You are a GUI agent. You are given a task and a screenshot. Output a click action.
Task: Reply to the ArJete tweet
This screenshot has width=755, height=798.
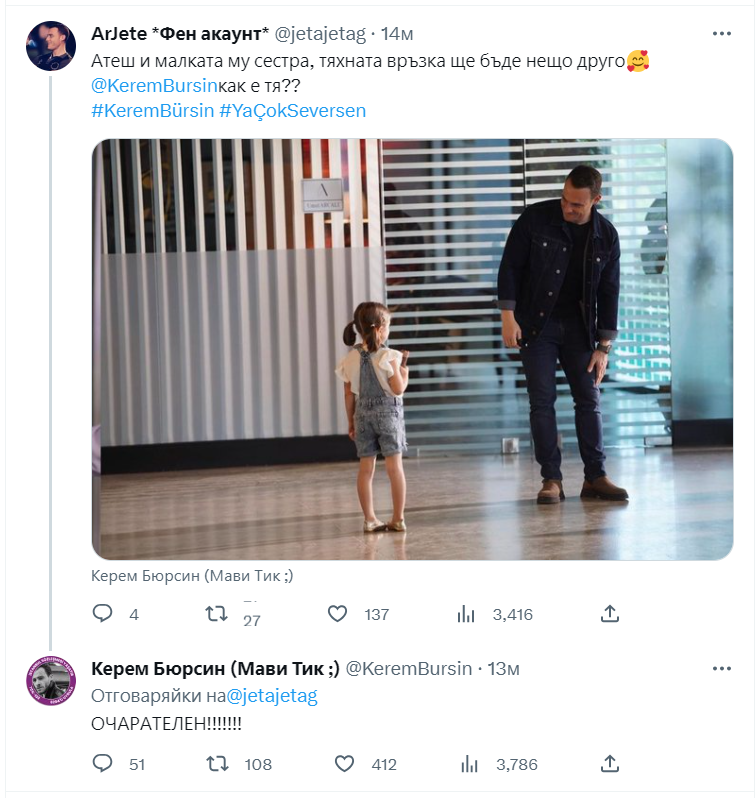click(x=103, y=614)
